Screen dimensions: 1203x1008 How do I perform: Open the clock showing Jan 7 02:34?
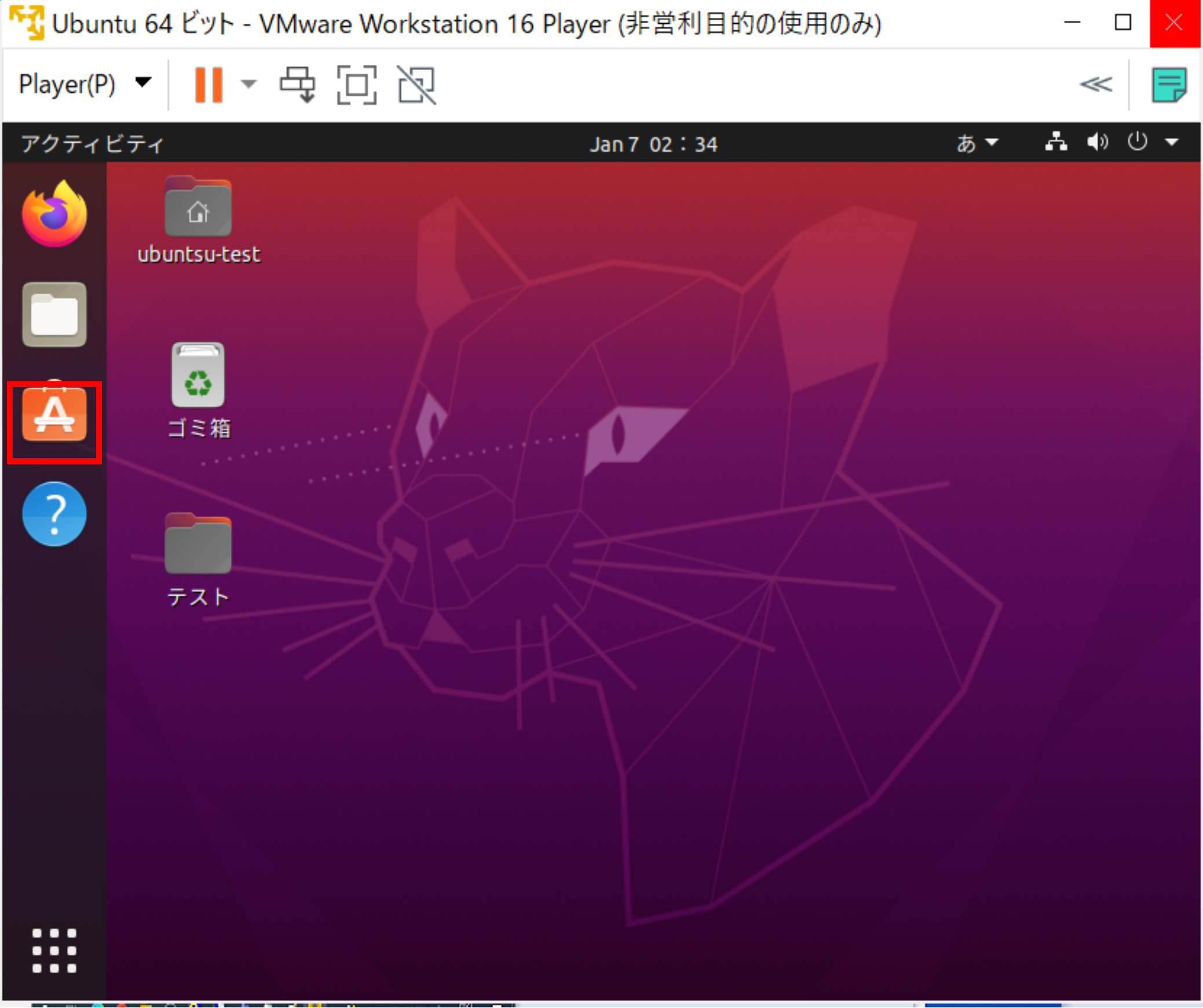point(653,144)
